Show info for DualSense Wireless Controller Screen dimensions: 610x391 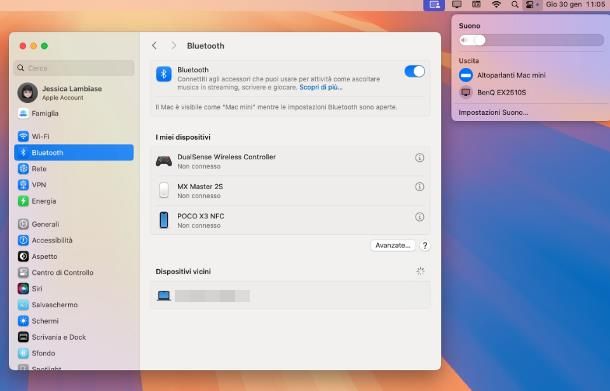pyautogui.click(x=419, y=158)
